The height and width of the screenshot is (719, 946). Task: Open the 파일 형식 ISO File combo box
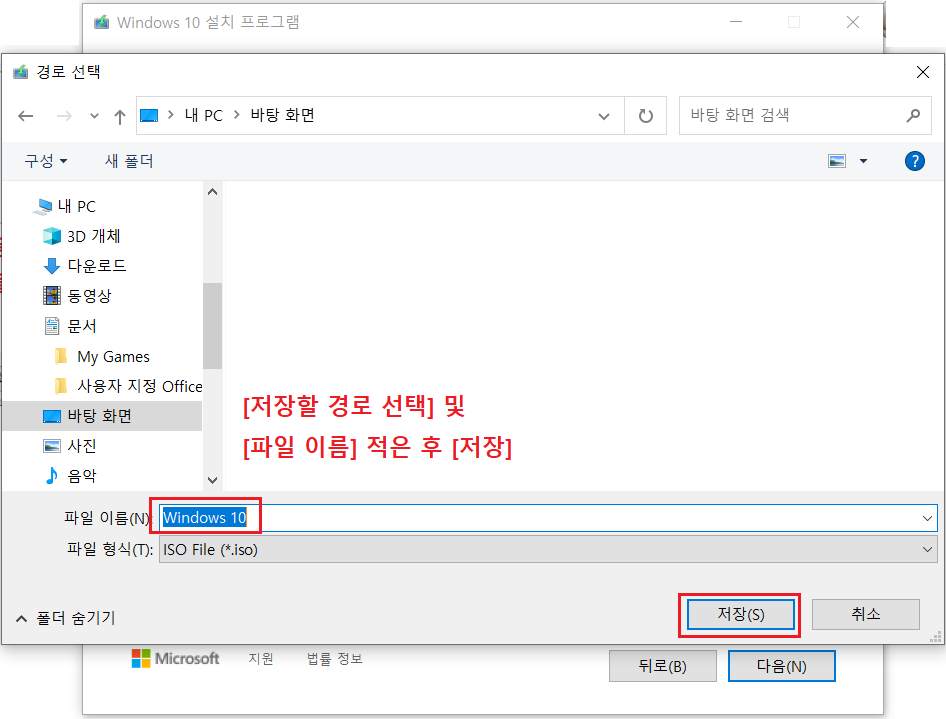[x=548, y=550]
